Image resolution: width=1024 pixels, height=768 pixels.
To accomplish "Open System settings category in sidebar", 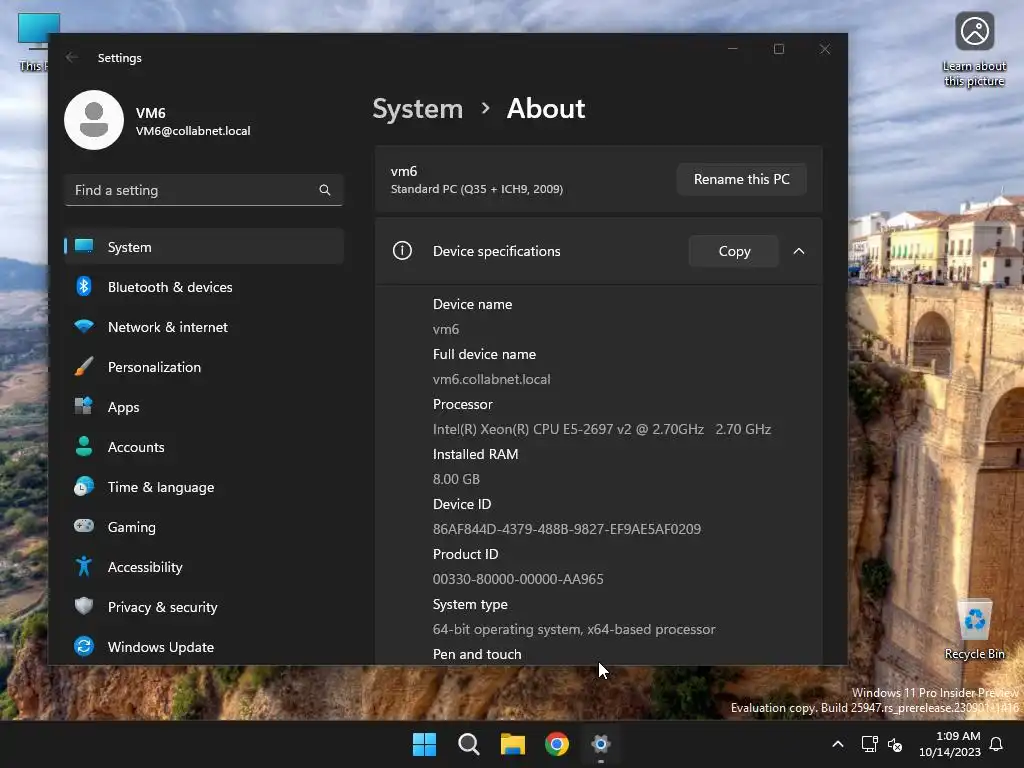I will click(x=204, y=247).
